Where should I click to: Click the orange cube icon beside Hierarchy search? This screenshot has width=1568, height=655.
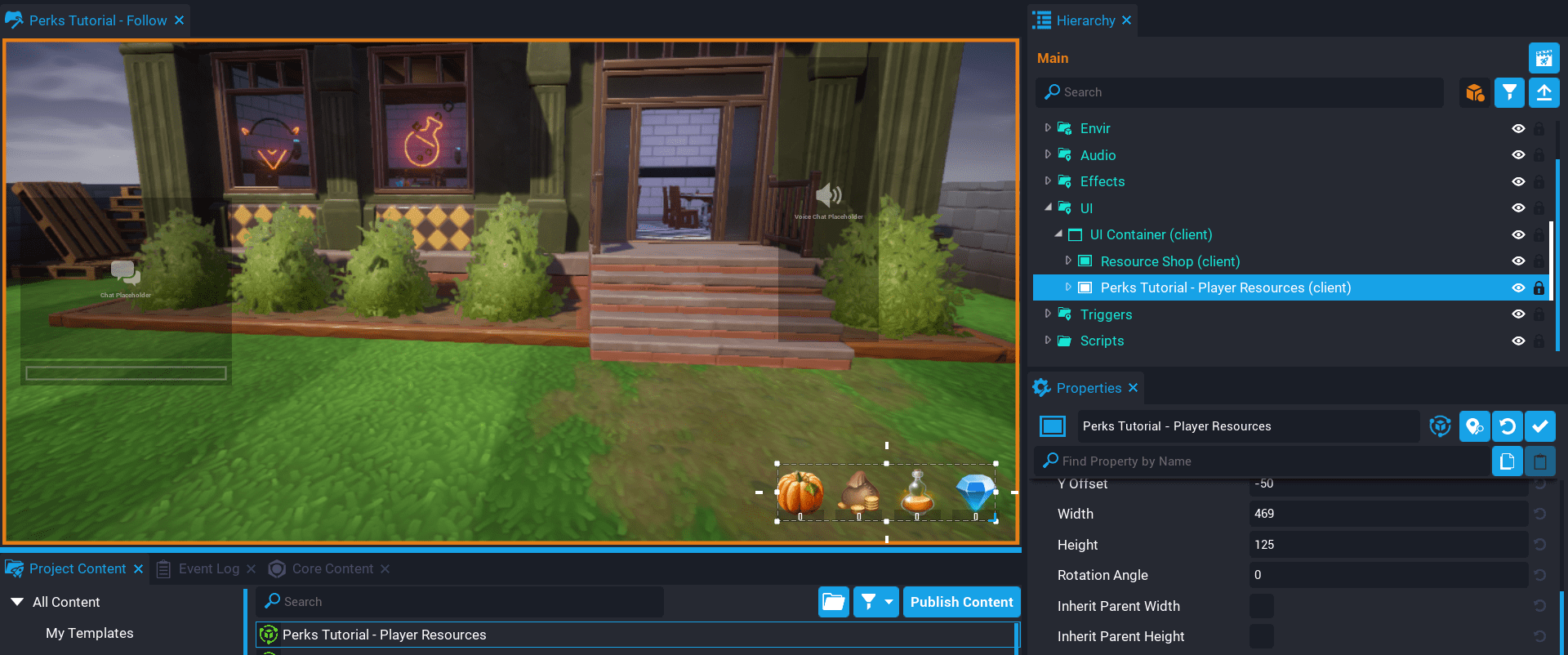coord(1474,92)
